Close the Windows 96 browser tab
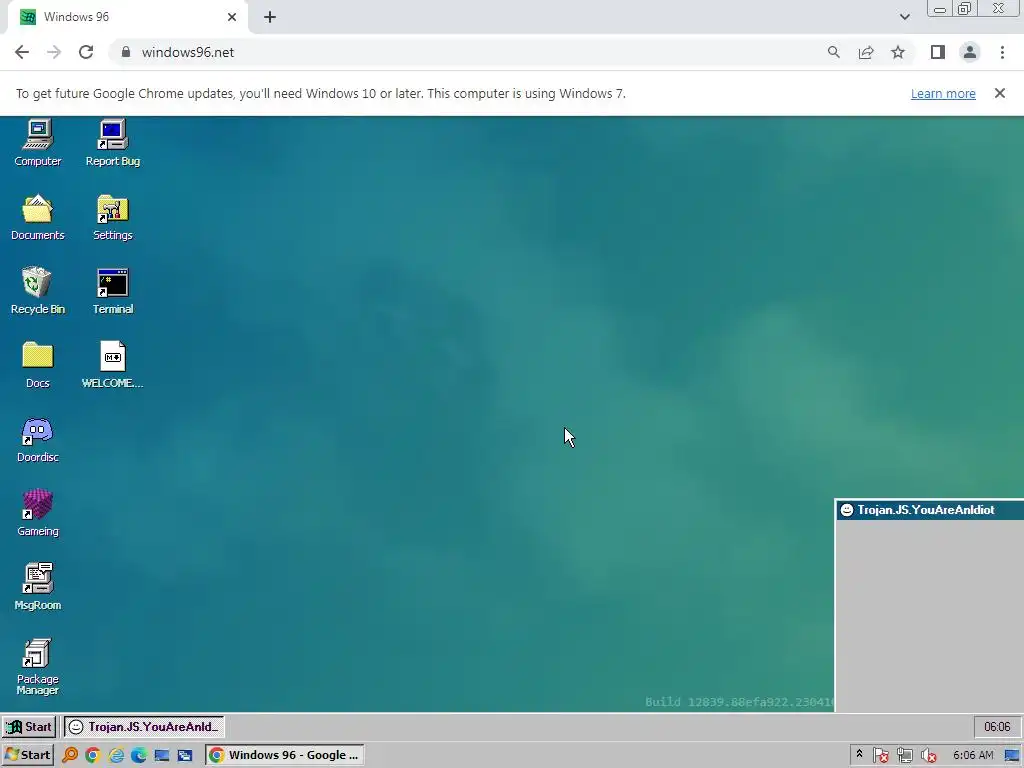 tap(232, 17)
